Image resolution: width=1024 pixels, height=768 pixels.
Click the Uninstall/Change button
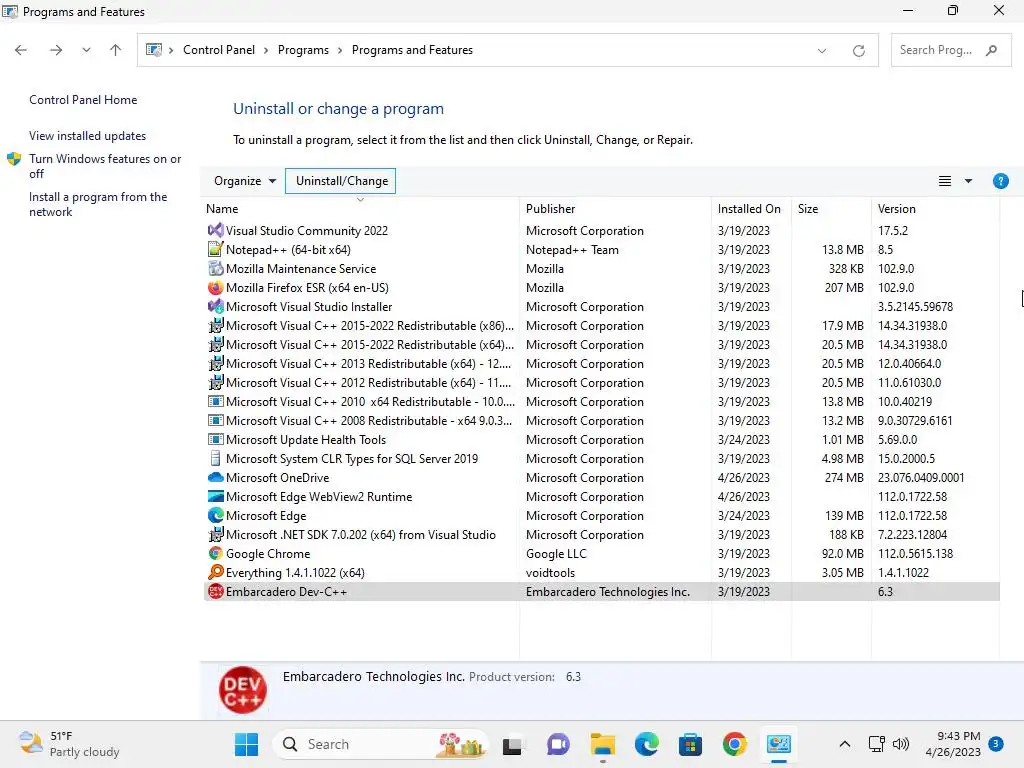point(341,181)
